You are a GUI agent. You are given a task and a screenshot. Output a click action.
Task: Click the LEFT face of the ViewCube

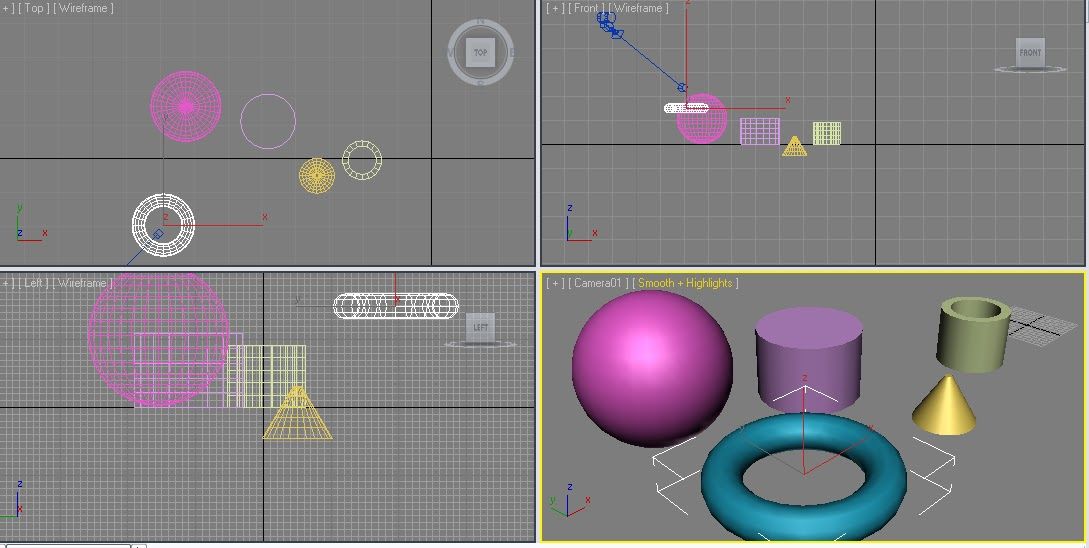pos(480,326)
